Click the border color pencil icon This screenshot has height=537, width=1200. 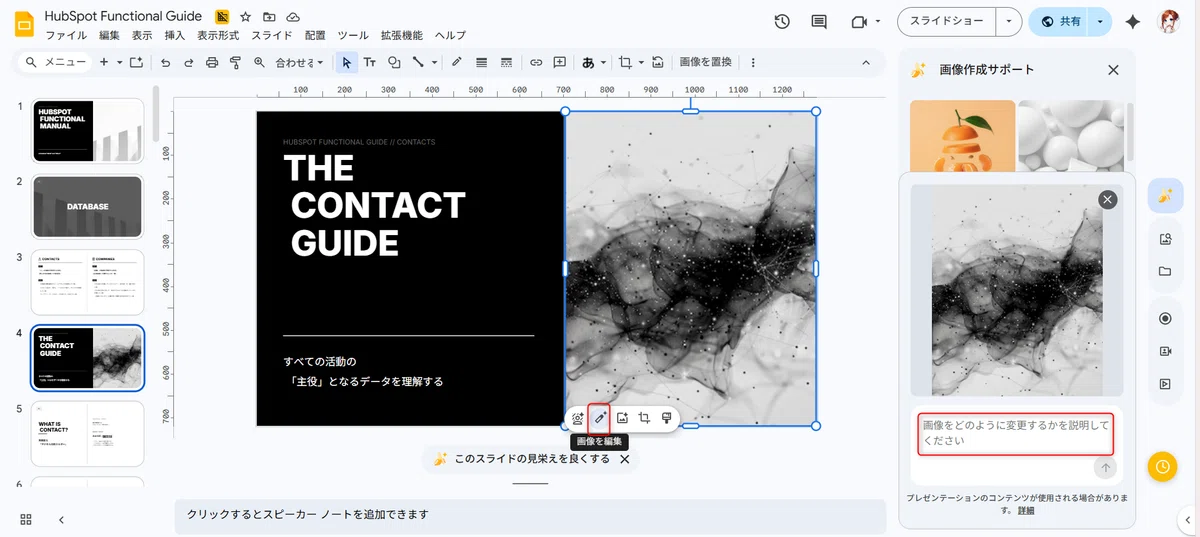tap(457, 62)
